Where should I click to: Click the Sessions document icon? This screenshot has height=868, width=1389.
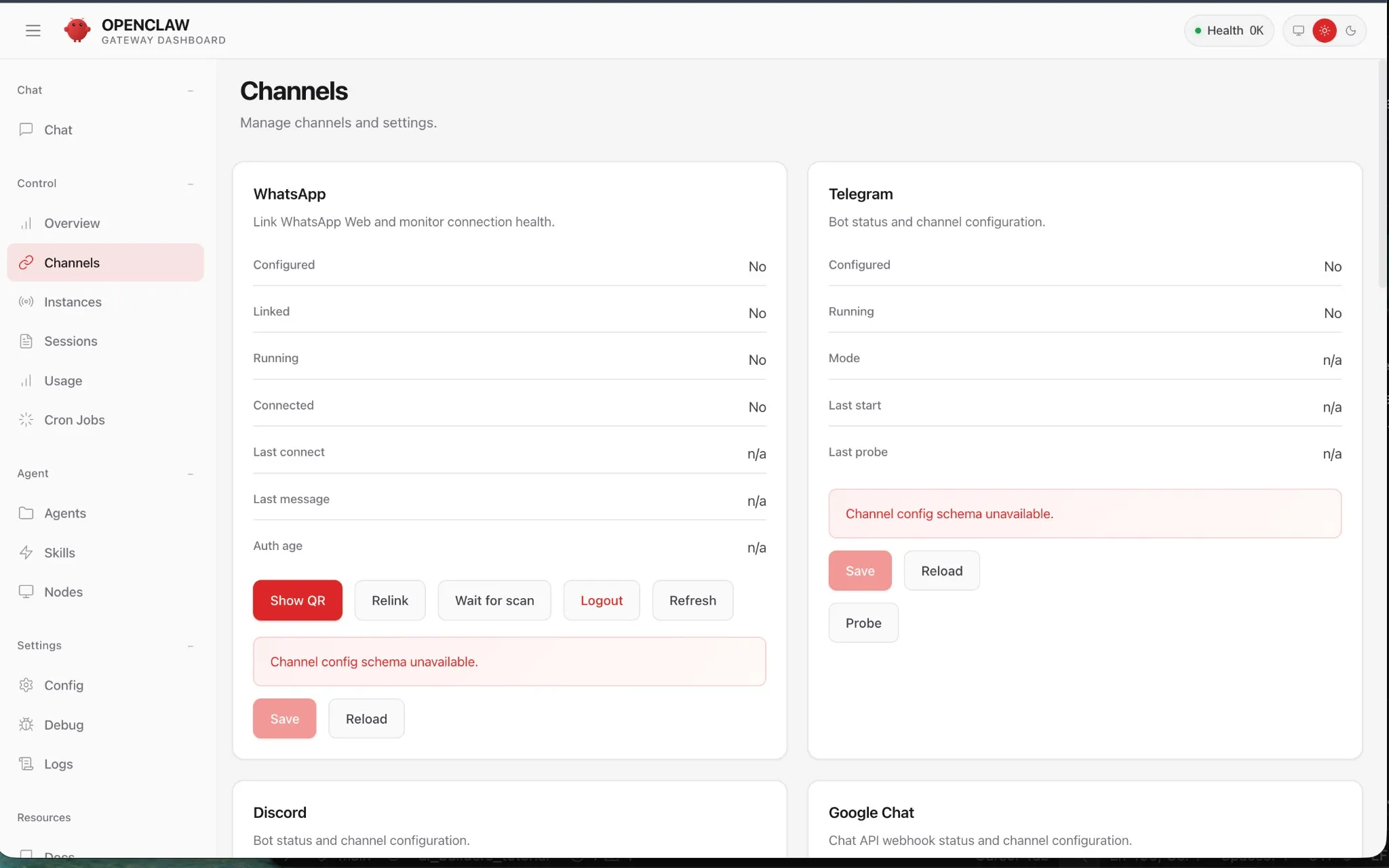(x=26, y=341)
